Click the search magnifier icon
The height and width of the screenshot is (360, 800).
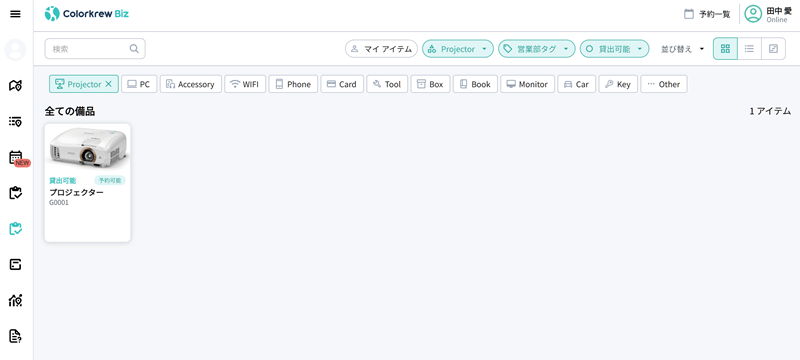click(x=134, y=49)
